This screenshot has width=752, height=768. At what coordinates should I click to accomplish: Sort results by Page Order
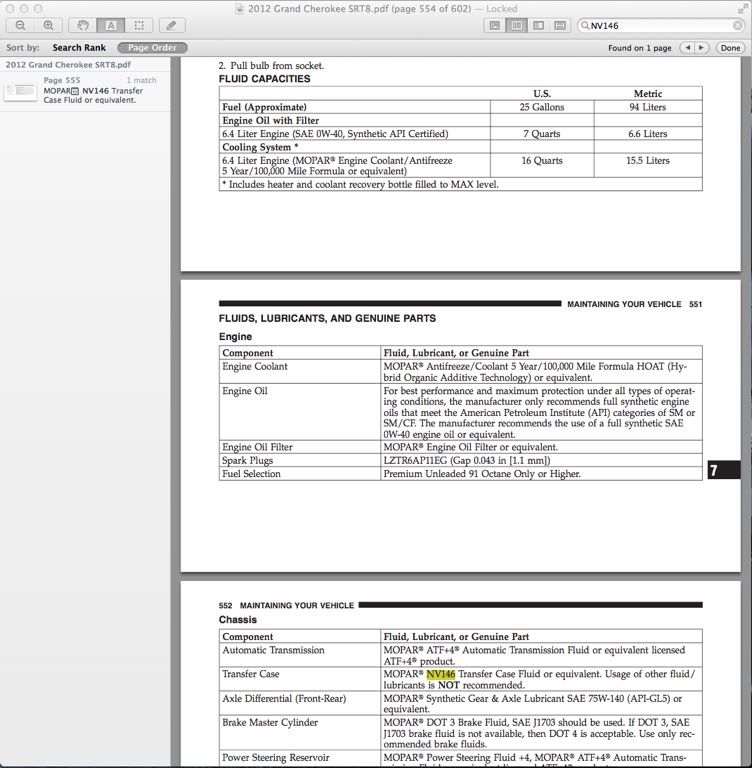[x=152, y=48]
